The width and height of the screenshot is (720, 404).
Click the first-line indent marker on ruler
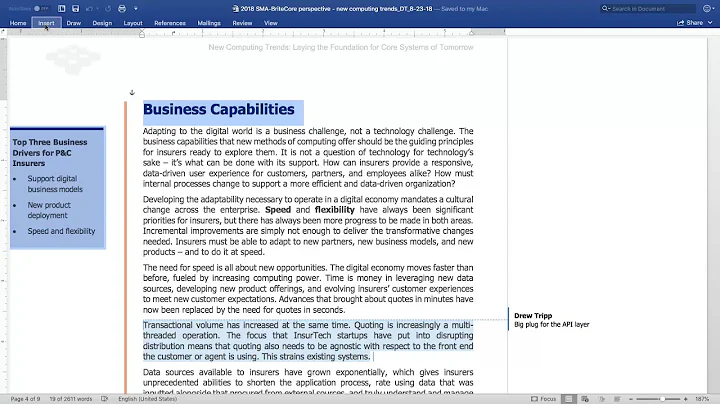(142, 31)
